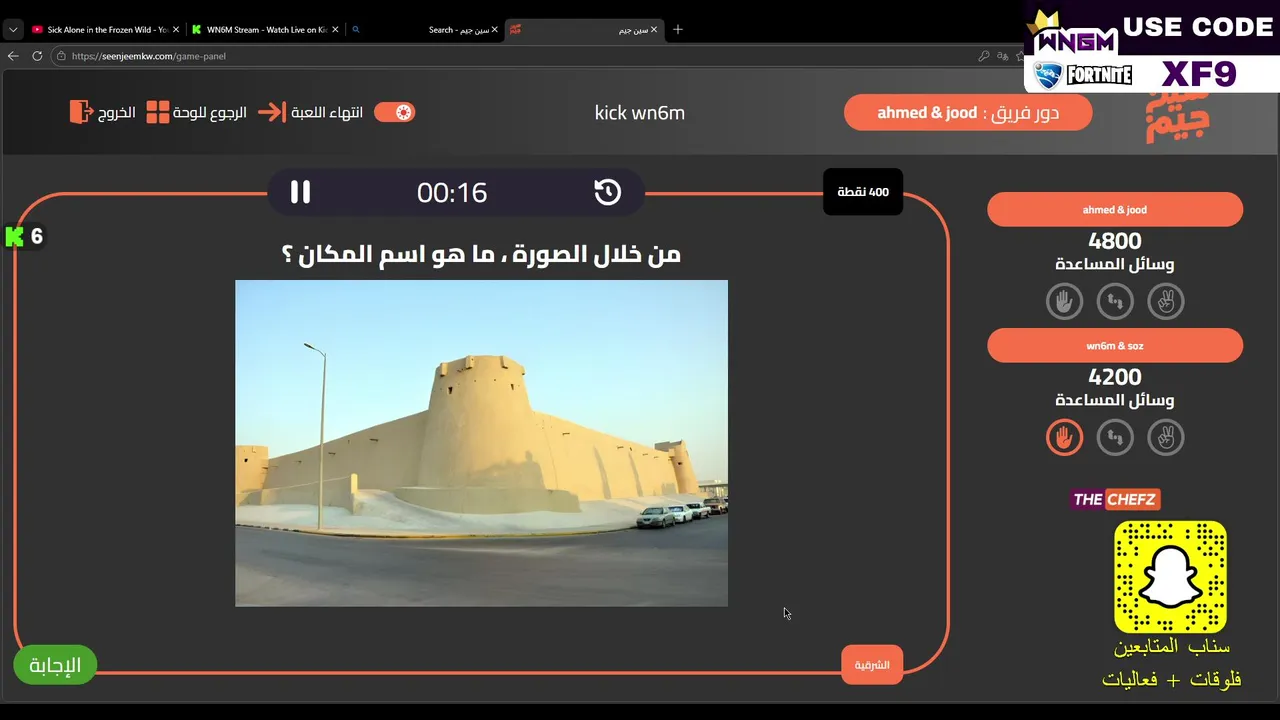Image resolution: width=1280 pixels, height=720 pixels.
Task: Click the address bar URL seenjeemkw.com
Action: click(149, 56)
